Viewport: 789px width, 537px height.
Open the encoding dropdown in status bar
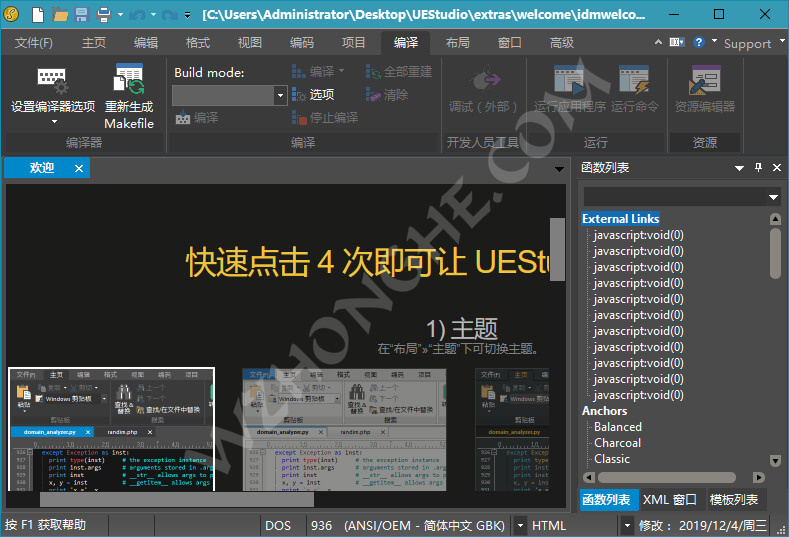click(x=520, y=525)
